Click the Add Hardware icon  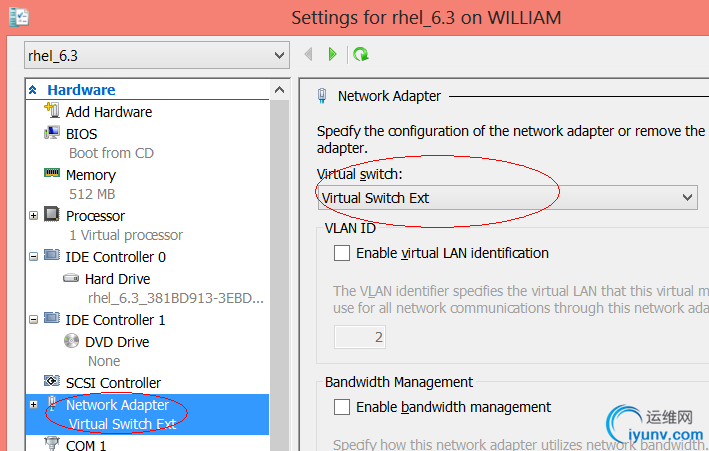(x=53, y=111)
